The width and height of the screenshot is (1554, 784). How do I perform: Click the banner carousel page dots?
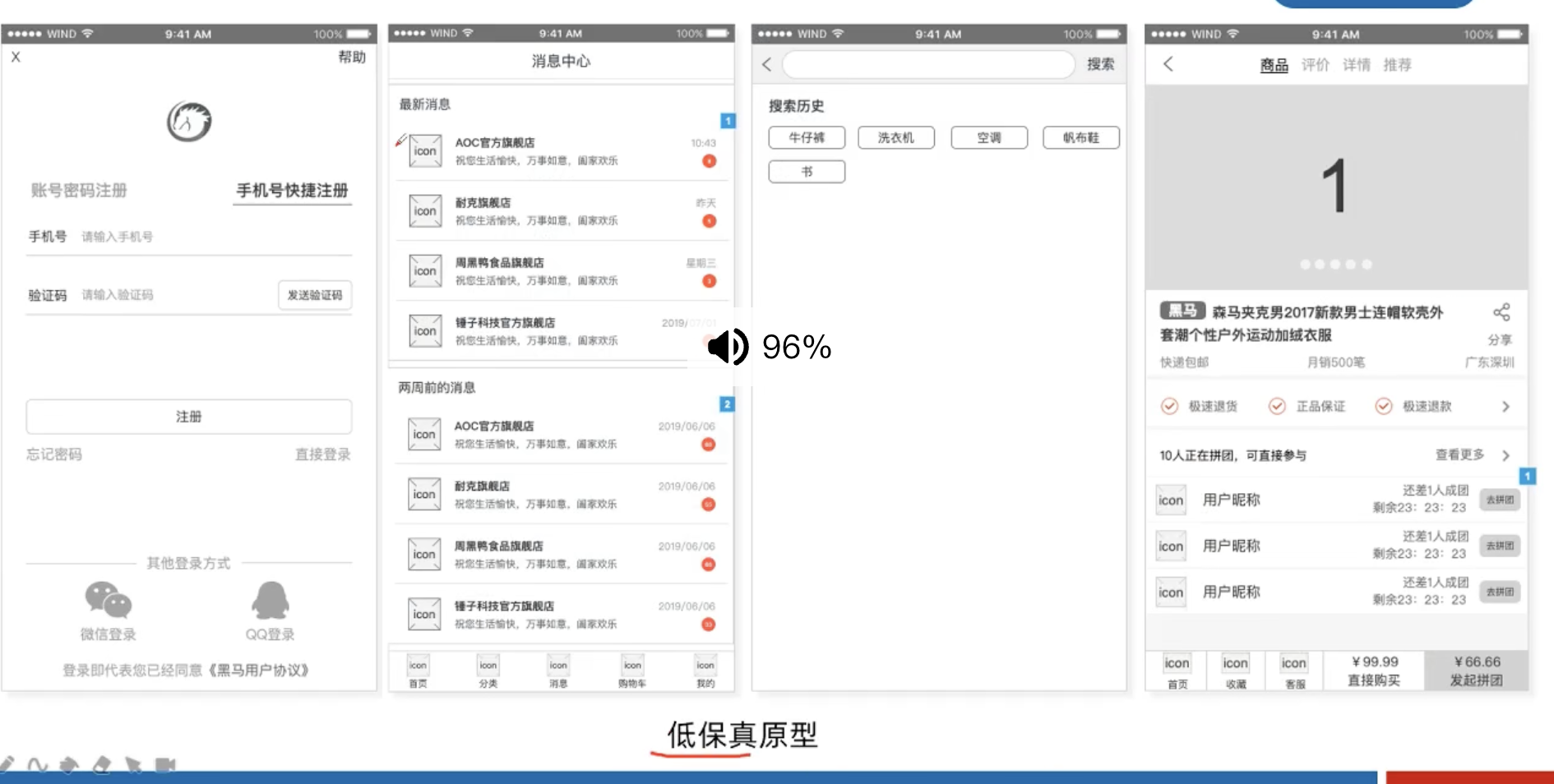pos(1336,265)
